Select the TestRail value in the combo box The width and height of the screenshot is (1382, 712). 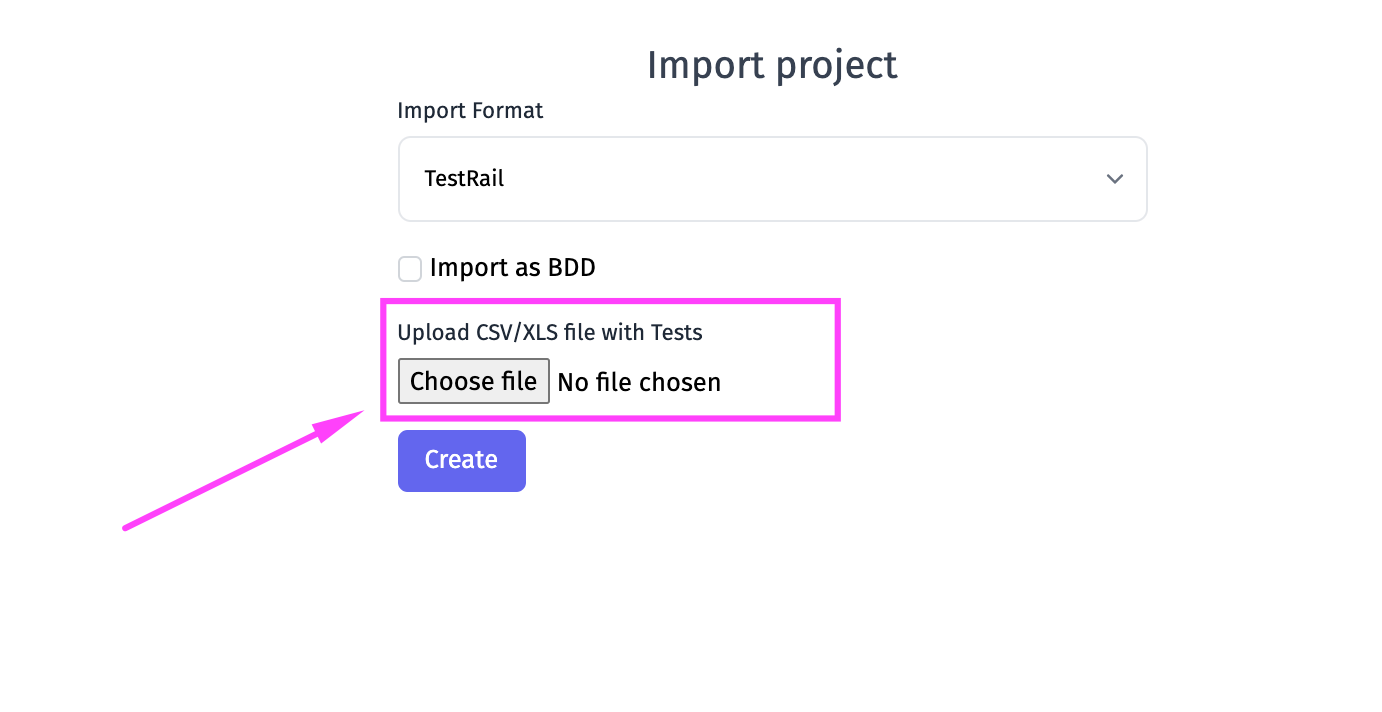tap(464, 179)
